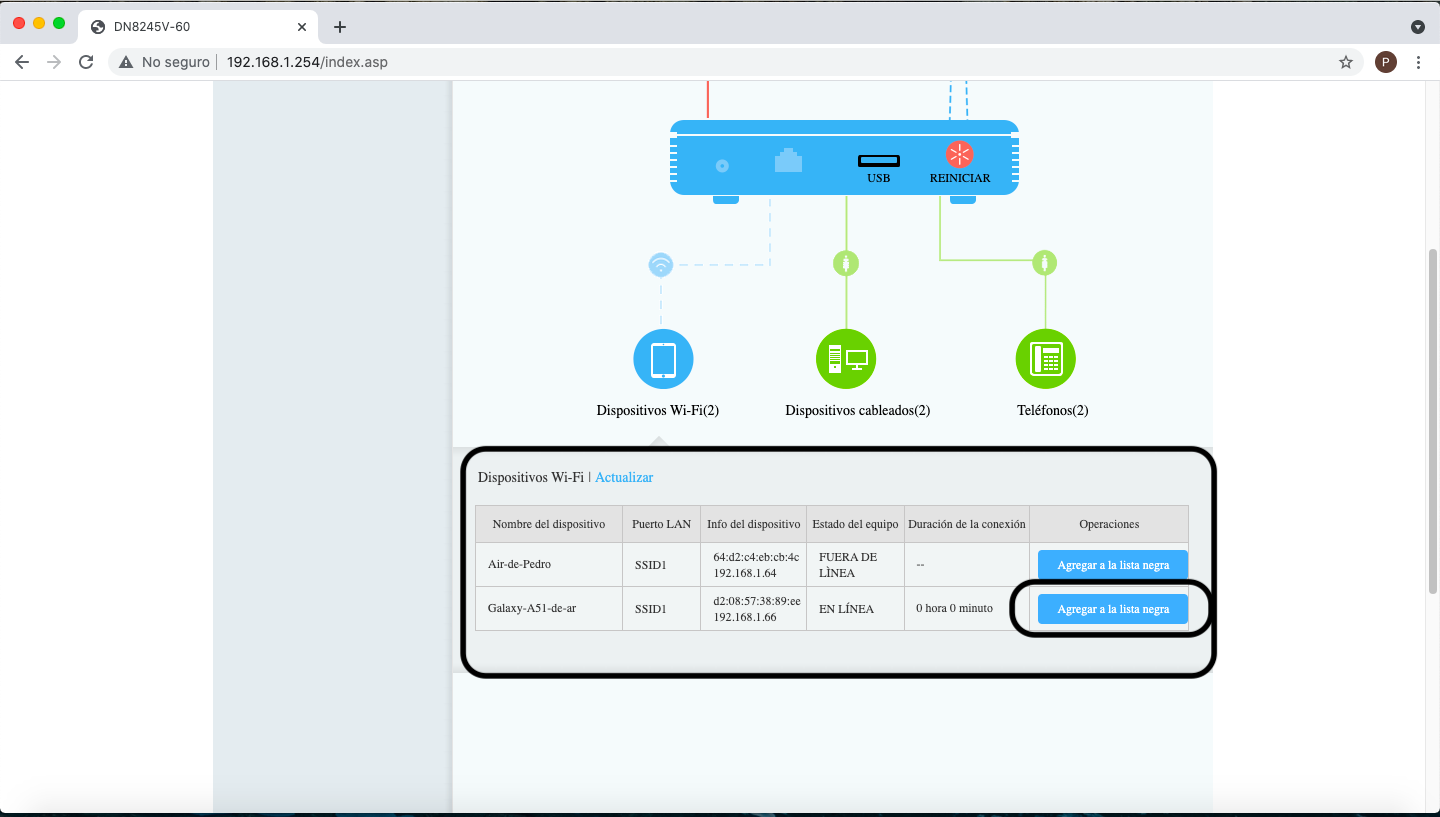Click the No seguro site info indicator
Image resolution: width=1440 pixels, height=817 pixels.
(164, 62)
